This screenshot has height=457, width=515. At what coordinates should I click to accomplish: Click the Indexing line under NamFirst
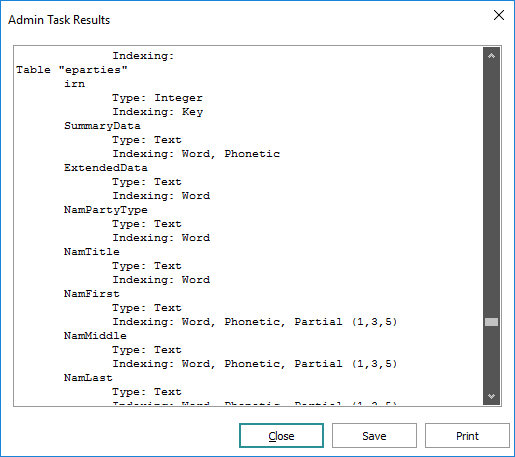pyautogui.click(x=255, y=322)
